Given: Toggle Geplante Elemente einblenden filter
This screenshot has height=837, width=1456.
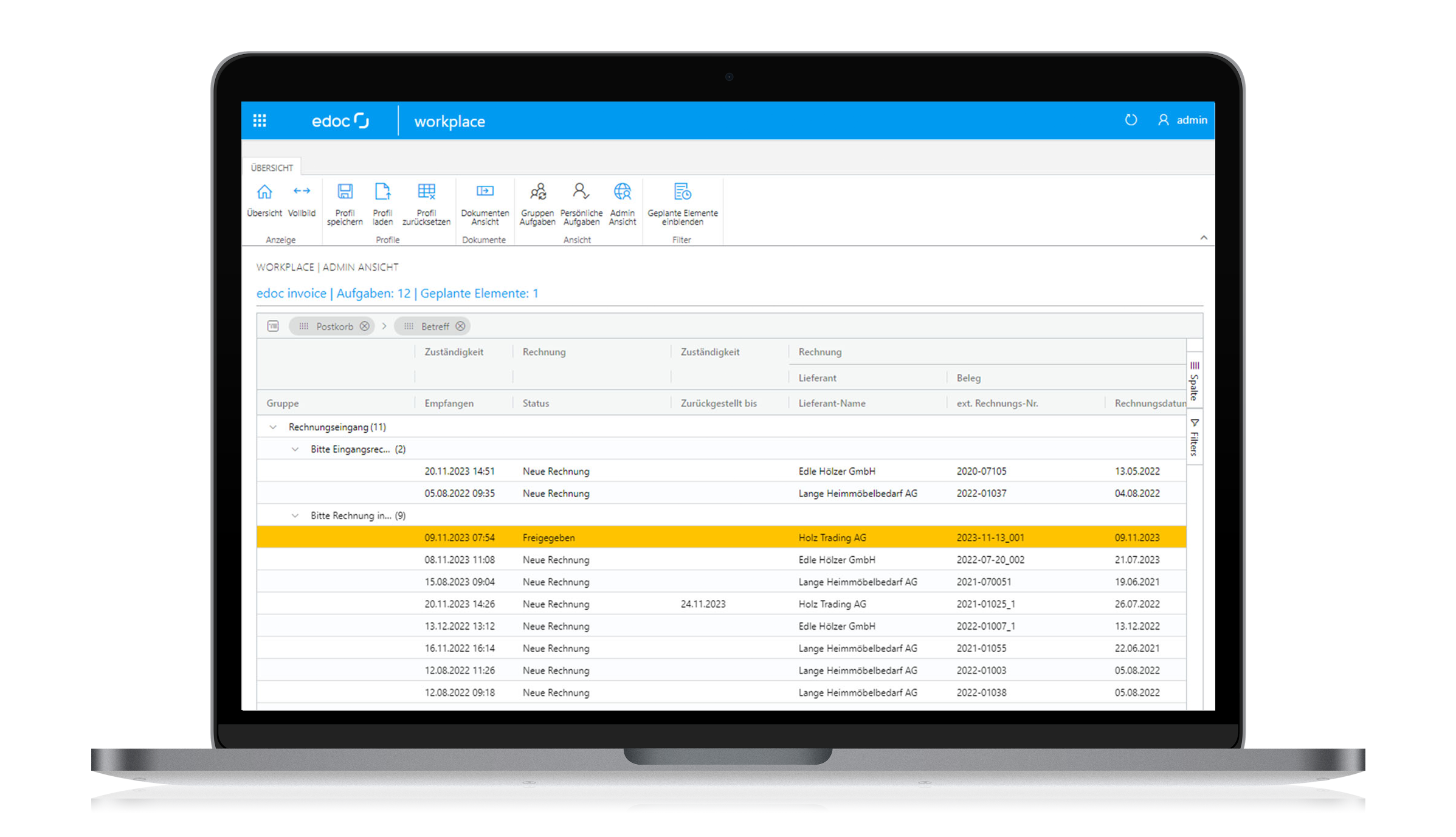Looking at the screenshot, I should click(682, 193).
